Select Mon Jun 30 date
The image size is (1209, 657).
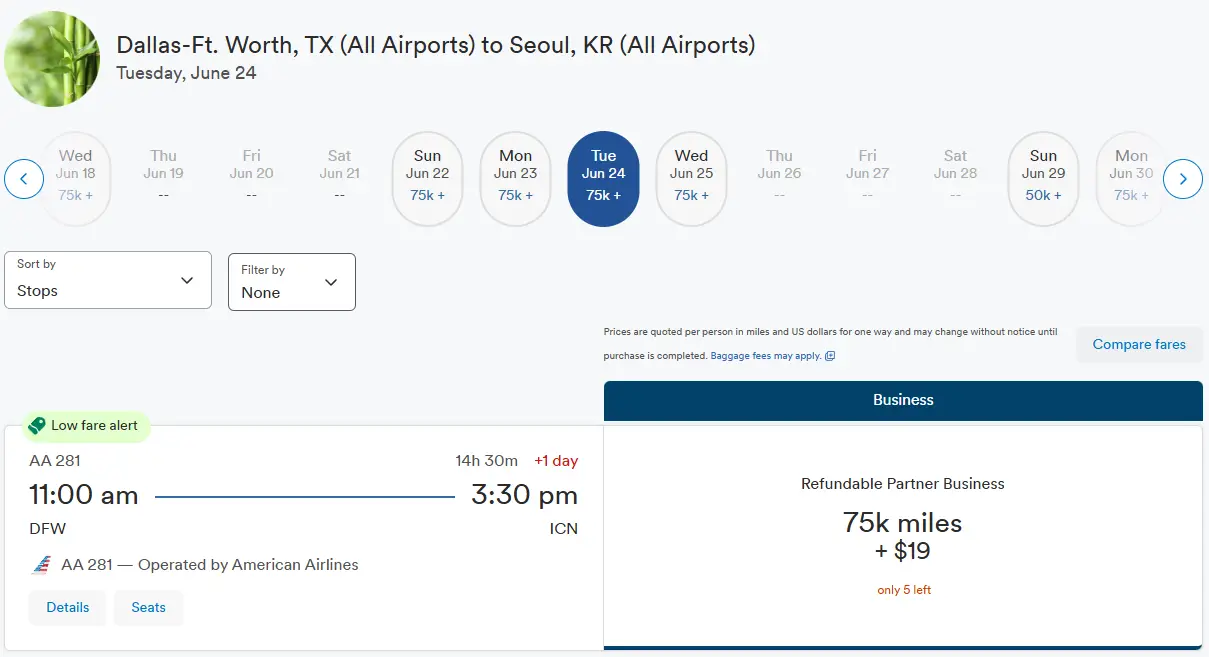(x=1131, y=179)
